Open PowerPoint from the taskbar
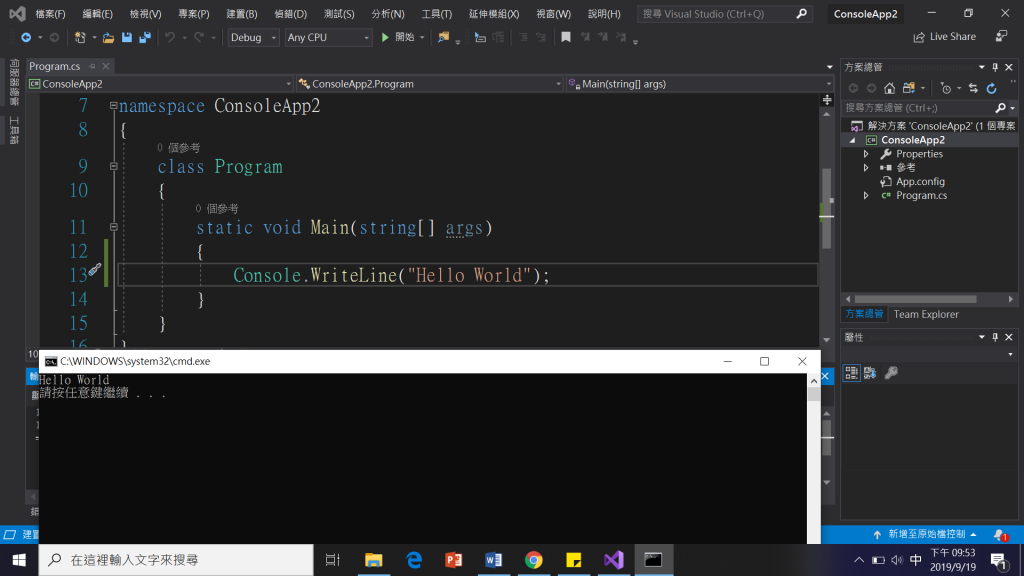 coord(453,560)
